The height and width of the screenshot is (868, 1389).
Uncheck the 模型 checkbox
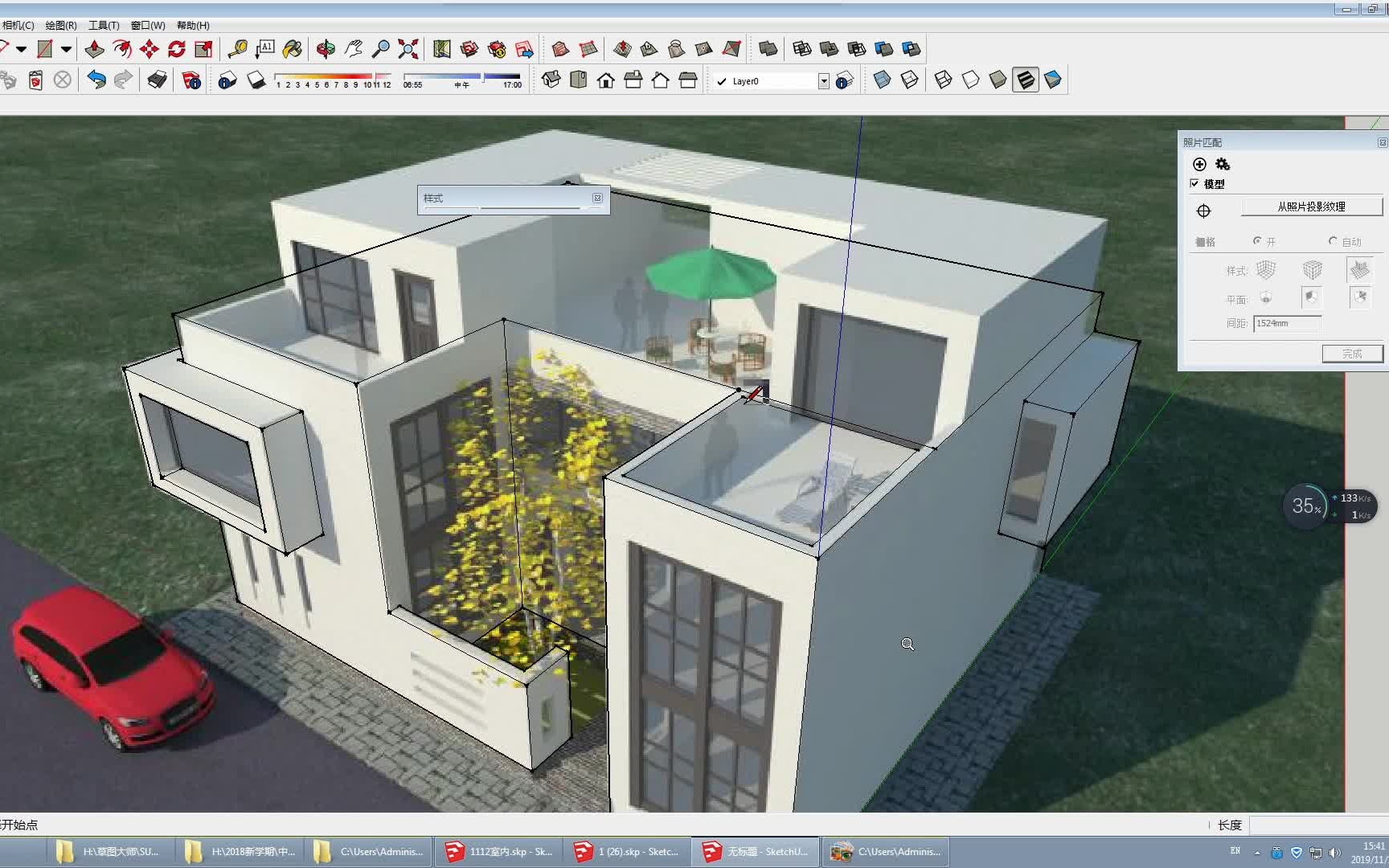[x=1194, y=183]
